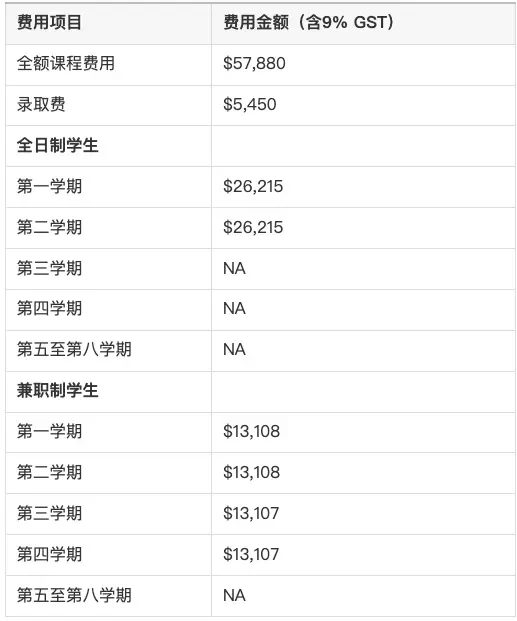Click the first $26,215 amount under 全日制学生
Image resolution: width=517 pixels, height=621 pixels.
pos(253,187)
